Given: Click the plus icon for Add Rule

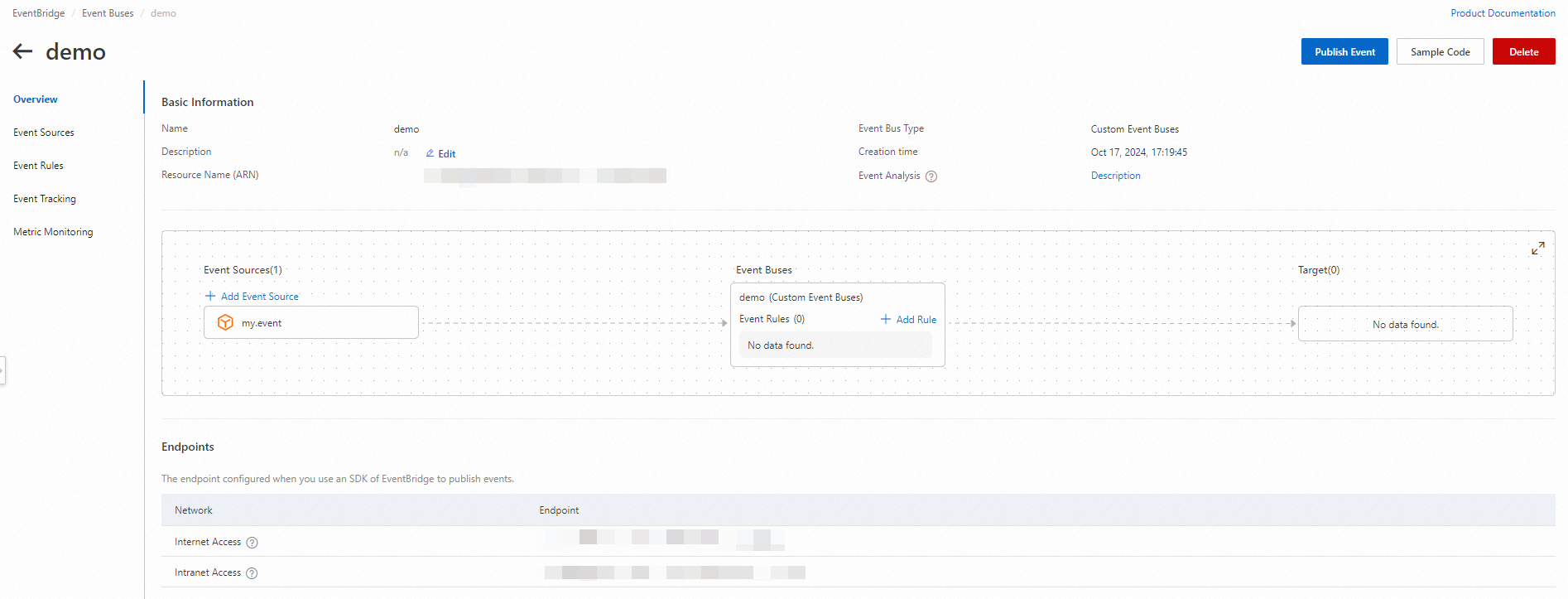Looking at the screenshot, I should [886, 319].
